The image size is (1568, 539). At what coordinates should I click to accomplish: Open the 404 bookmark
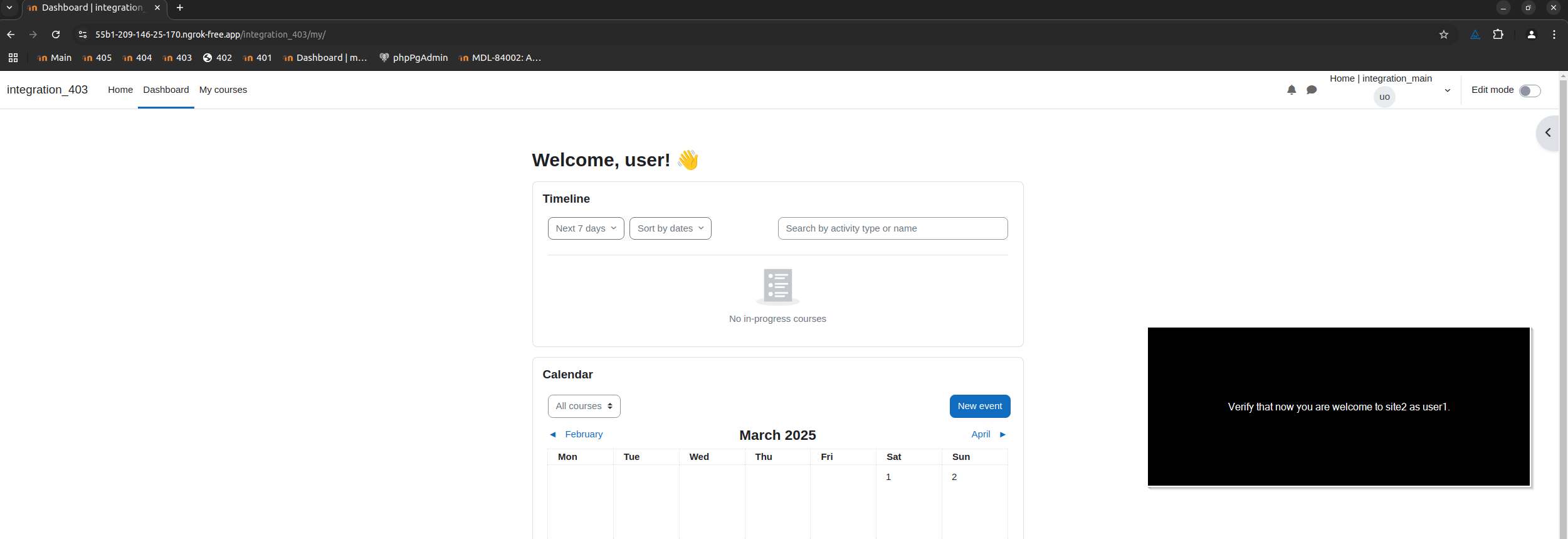(x=137, y=58)
